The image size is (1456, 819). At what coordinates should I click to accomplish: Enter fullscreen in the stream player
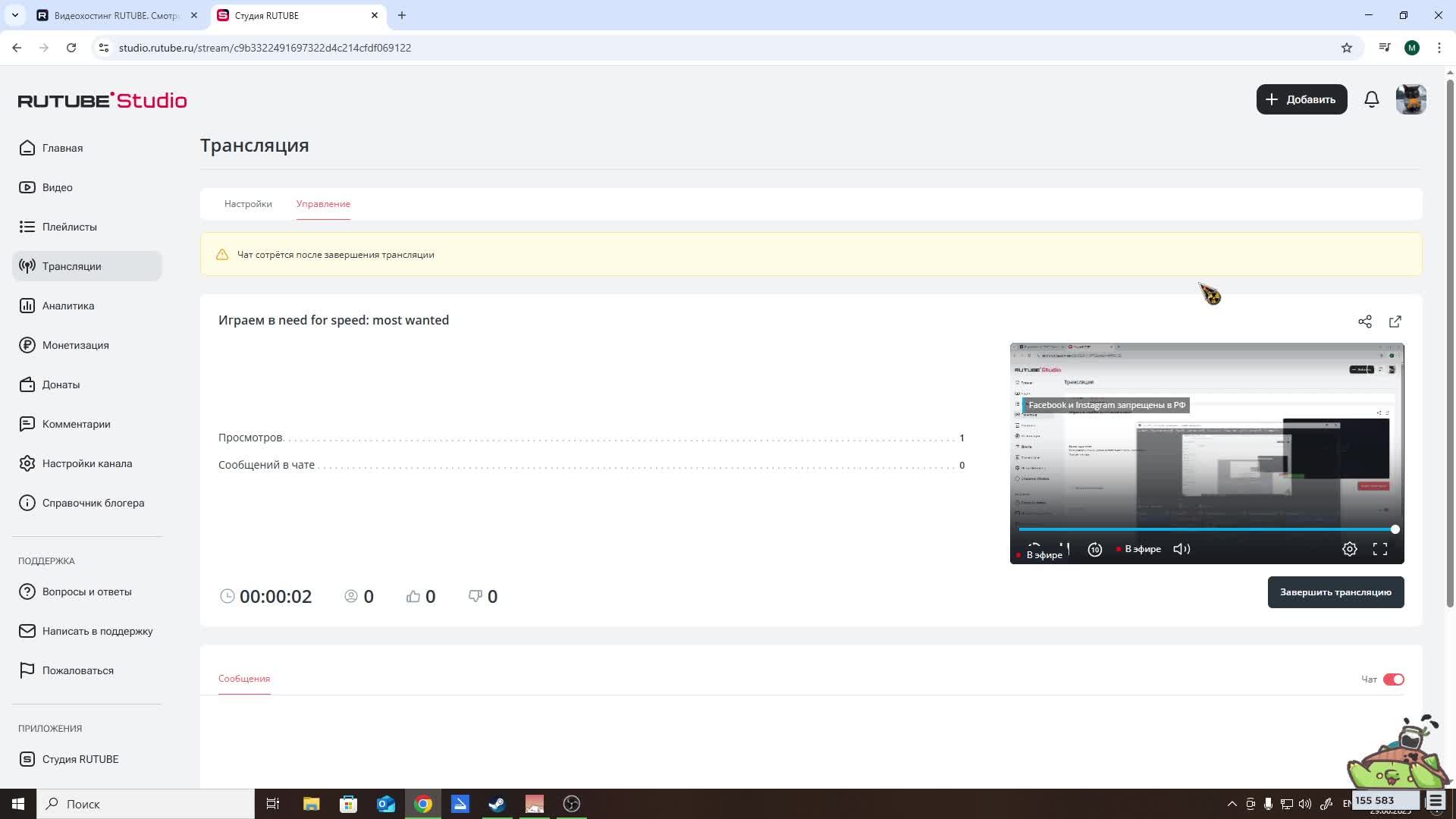[x=1380, y=549]
